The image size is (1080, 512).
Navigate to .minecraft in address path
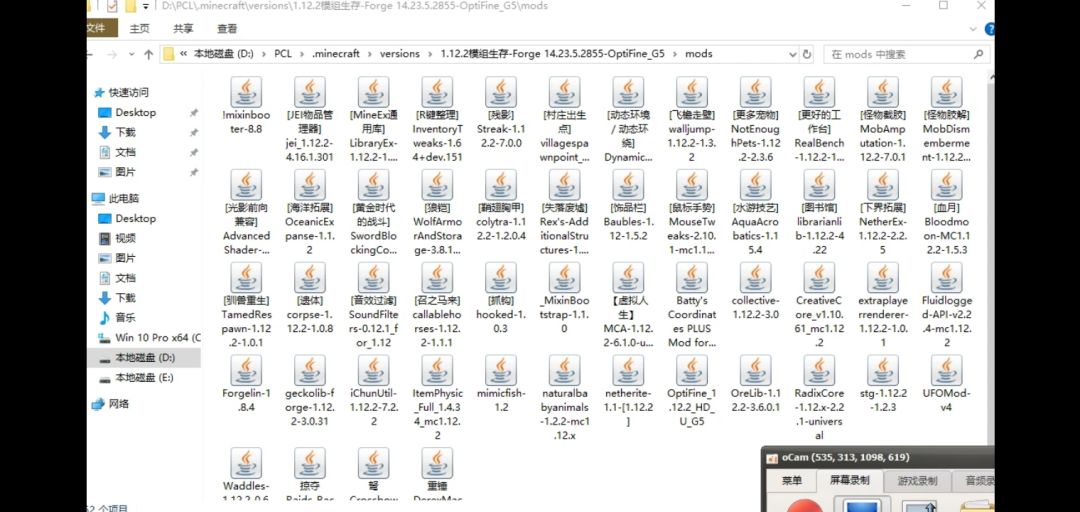click(335, 54)
